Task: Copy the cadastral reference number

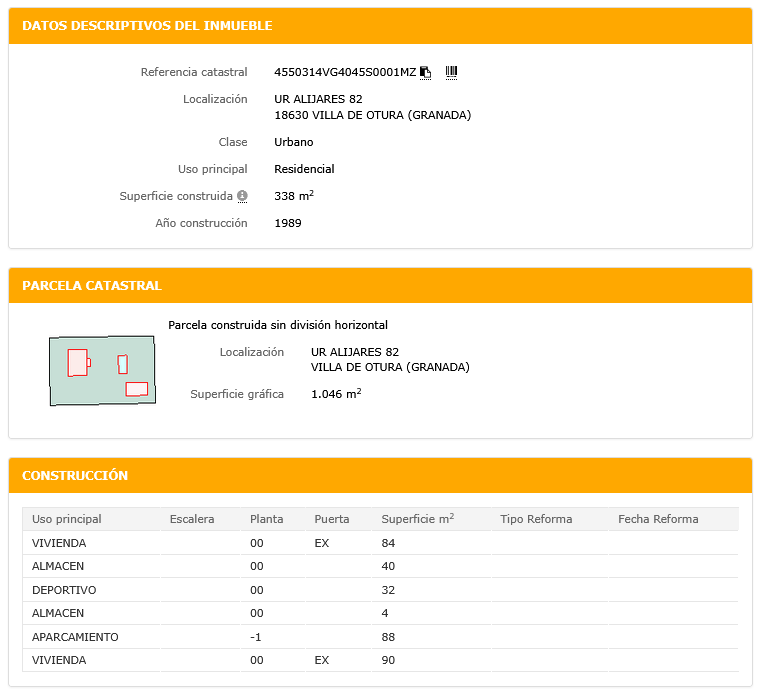Action: [425, 72]
